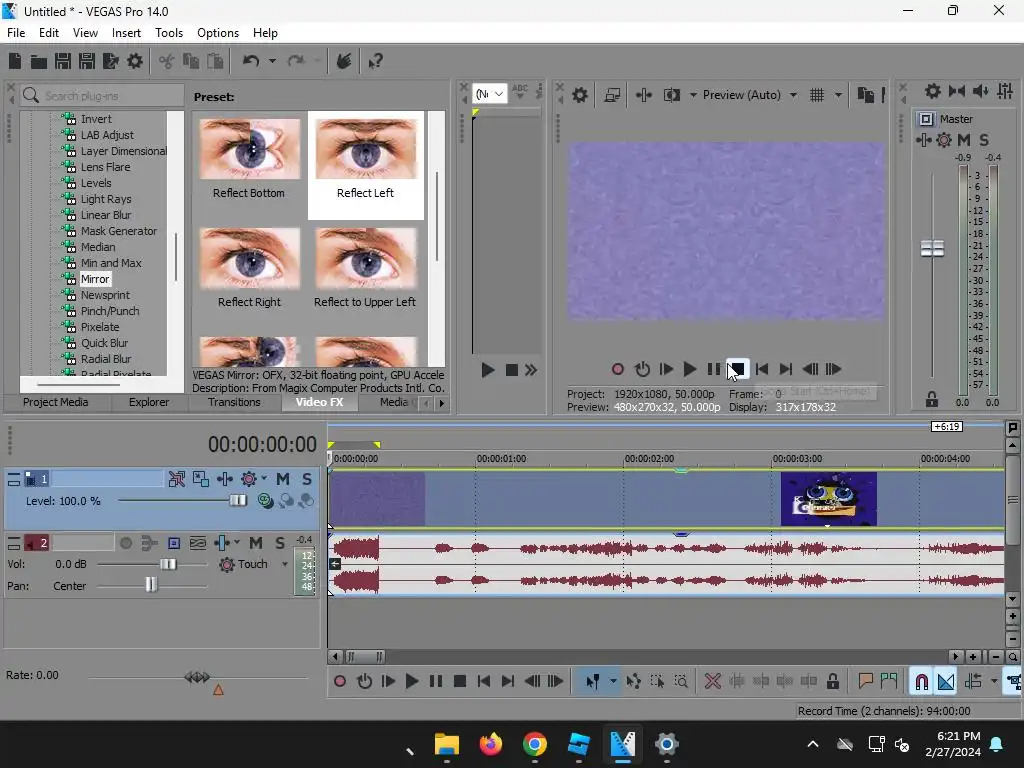
Task: Open Normal Edit Tool dropdown arrow
Action: click(613, 682)
